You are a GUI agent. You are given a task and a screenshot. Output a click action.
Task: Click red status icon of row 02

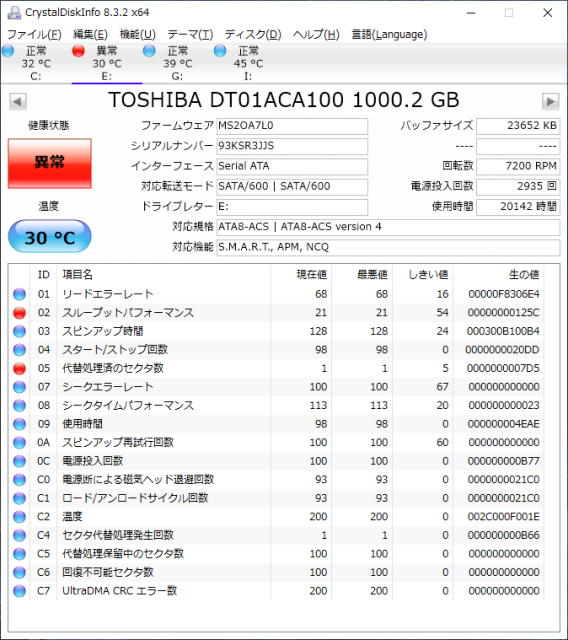(x=19, y=313)
